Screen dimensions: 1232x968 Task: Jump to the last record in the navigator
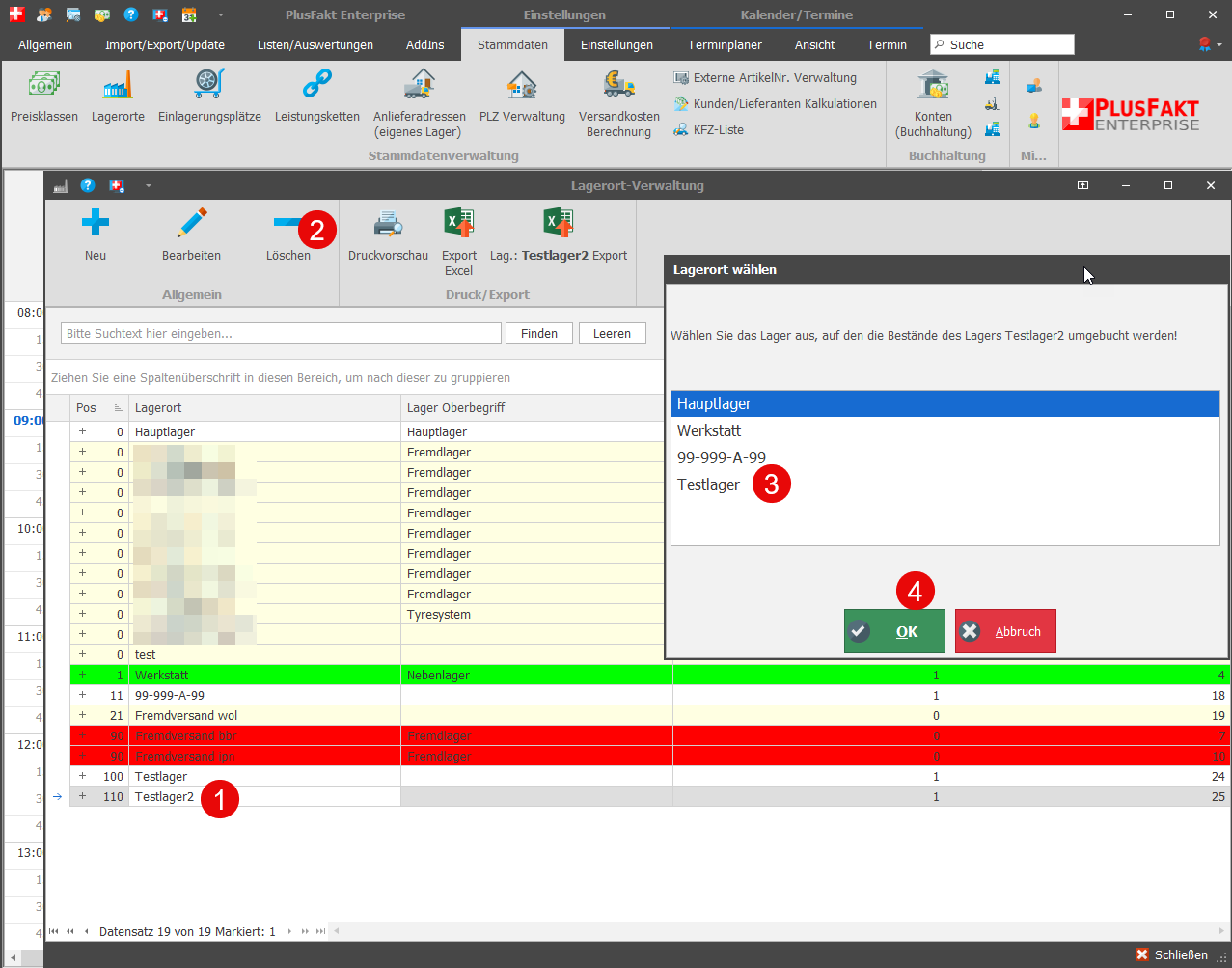[x=320, y=931]
